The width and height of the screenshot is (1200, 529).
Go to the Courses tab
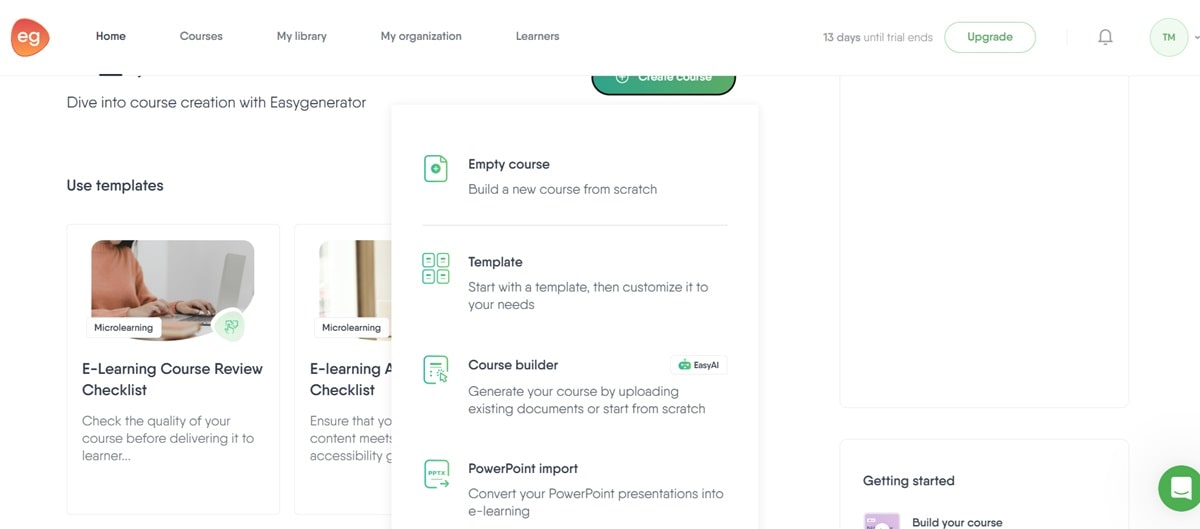[x=201, y=37]
